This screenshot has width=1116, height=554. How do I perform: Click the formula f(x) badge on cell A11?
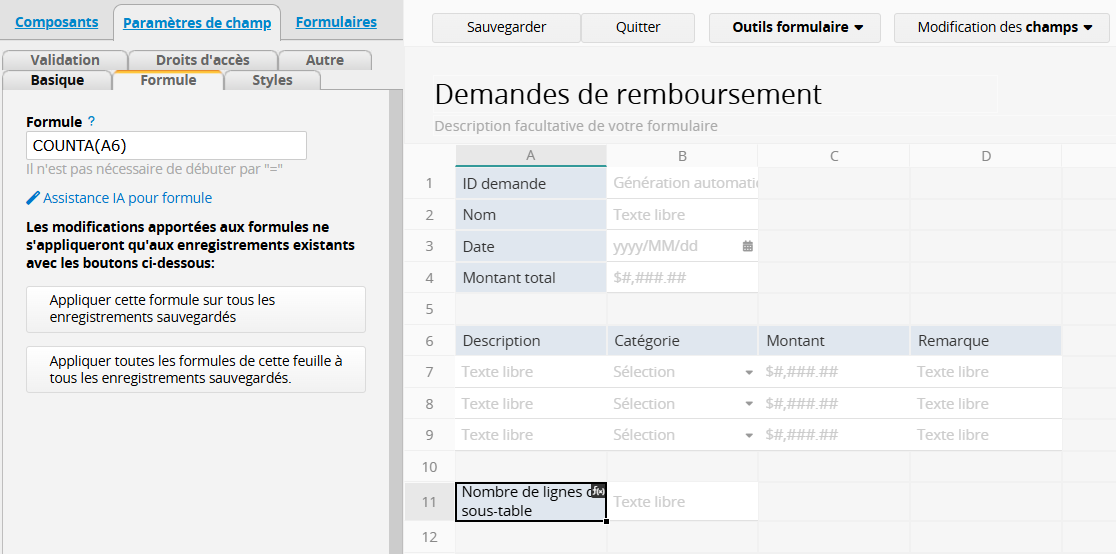598,490
